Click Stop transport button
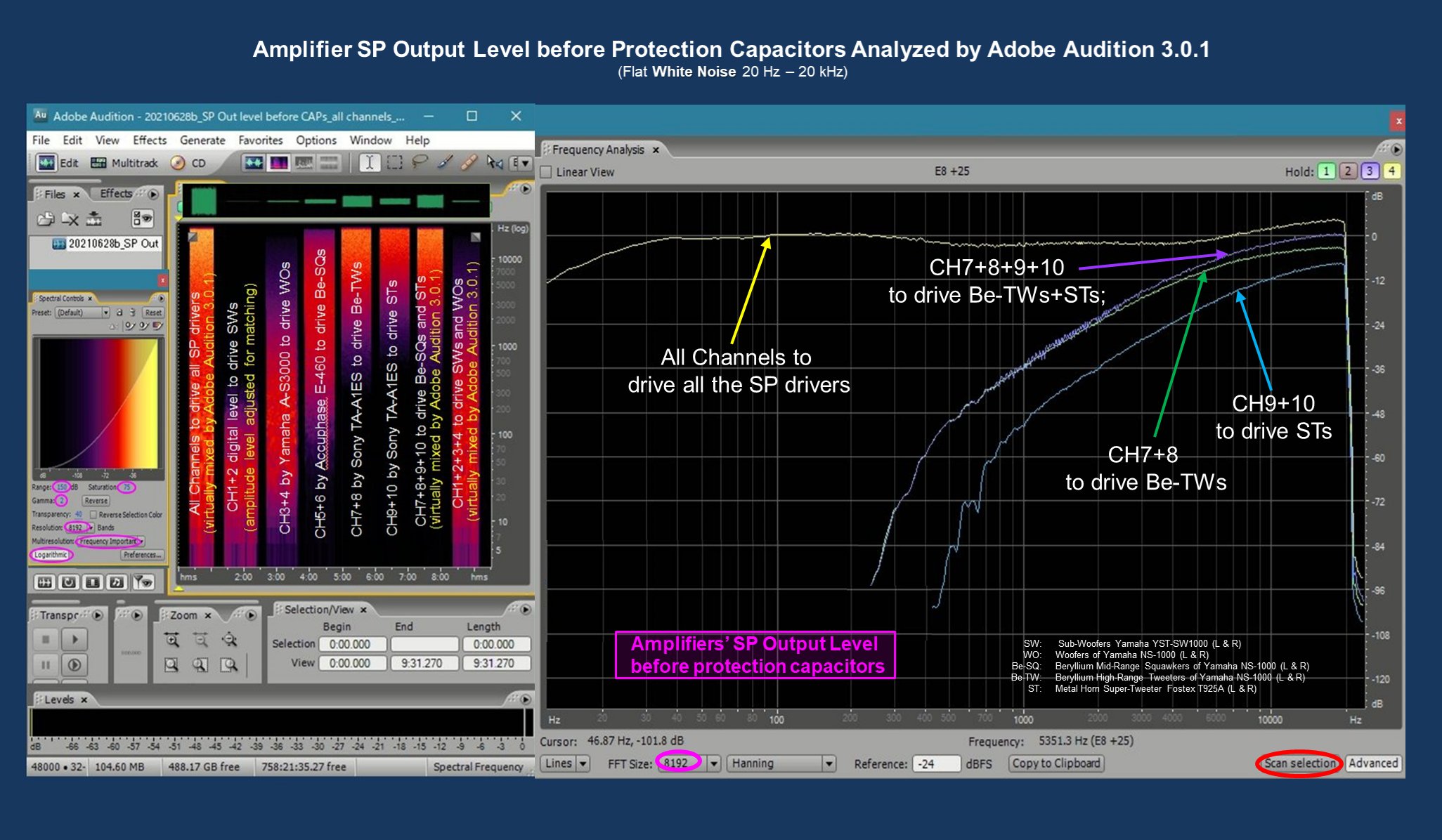Image resolution: width=1442 pixels, height=840 pixels. (46, 639)
